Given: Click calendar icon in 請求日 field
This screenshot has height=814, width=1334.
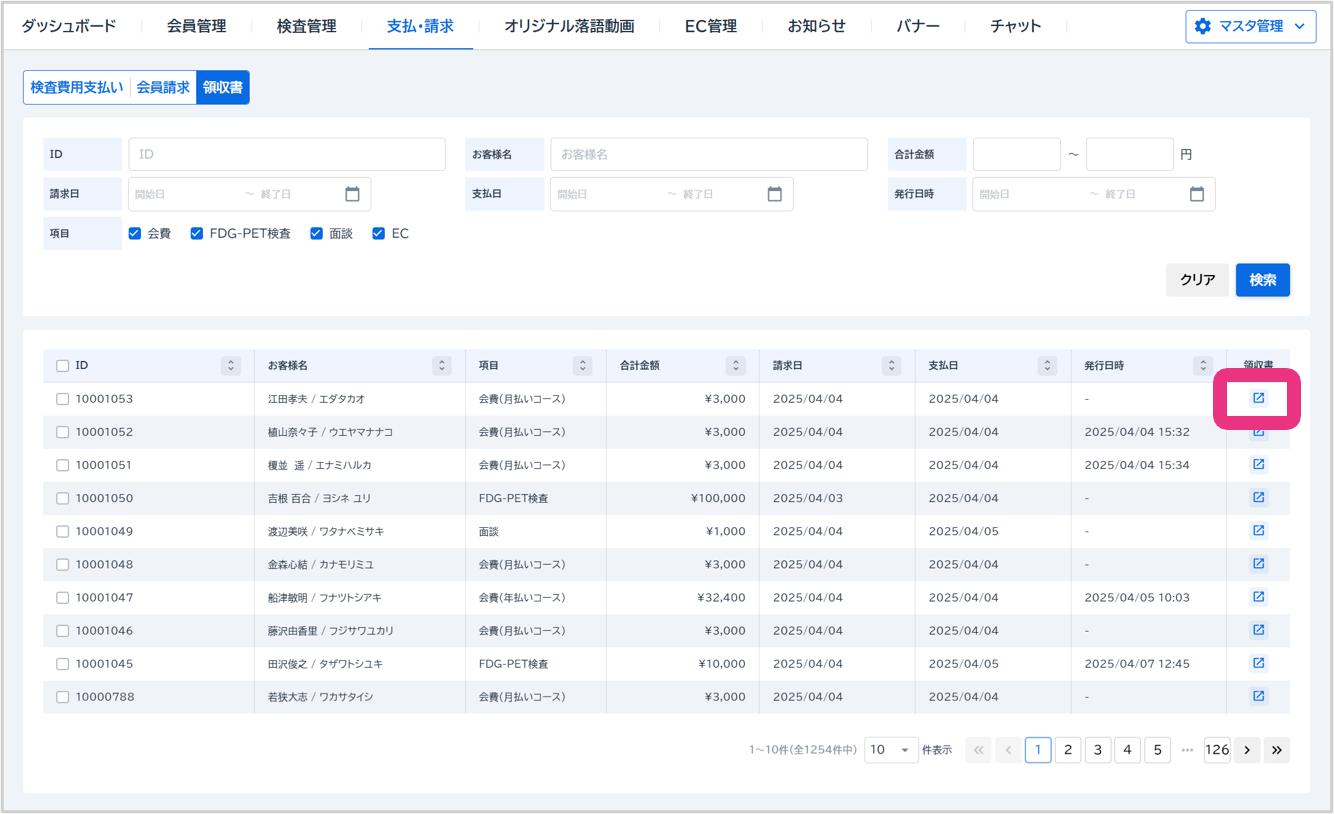Looking at the screenshot, I should coord(352,194).
